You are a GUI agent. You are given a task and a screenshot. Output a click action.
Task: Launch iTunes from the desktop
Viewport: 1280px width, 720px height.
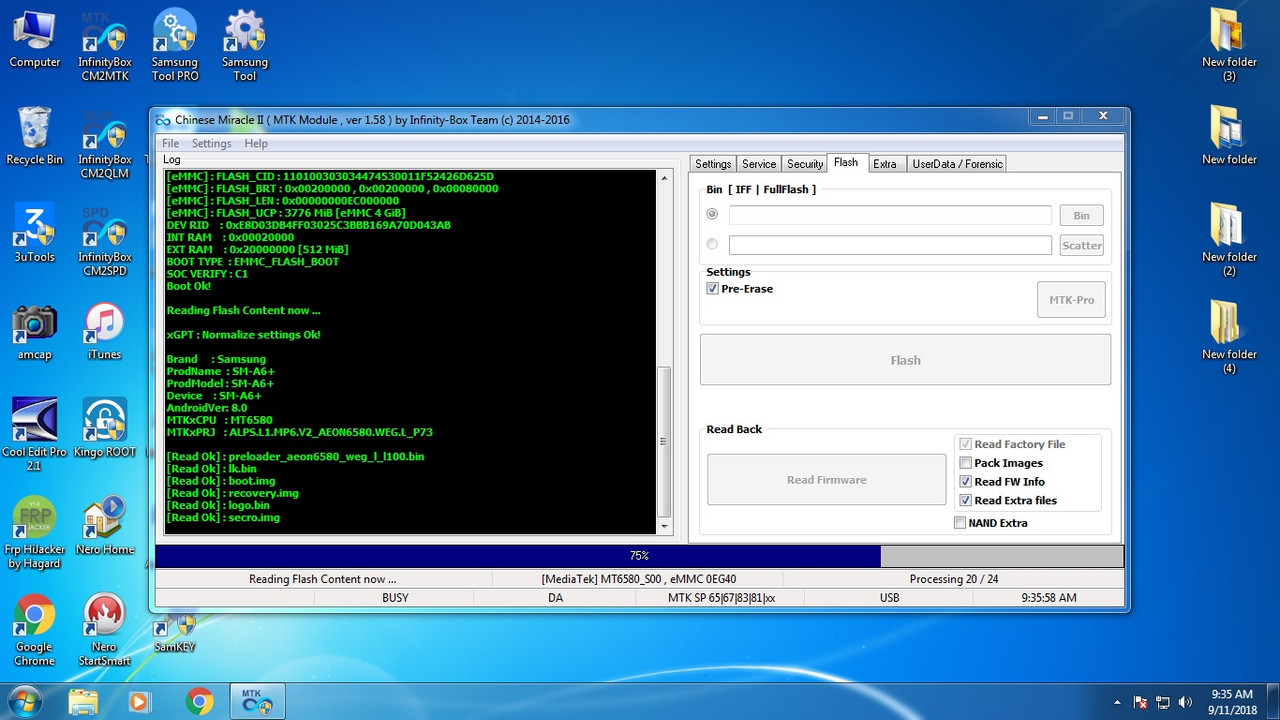104,332
